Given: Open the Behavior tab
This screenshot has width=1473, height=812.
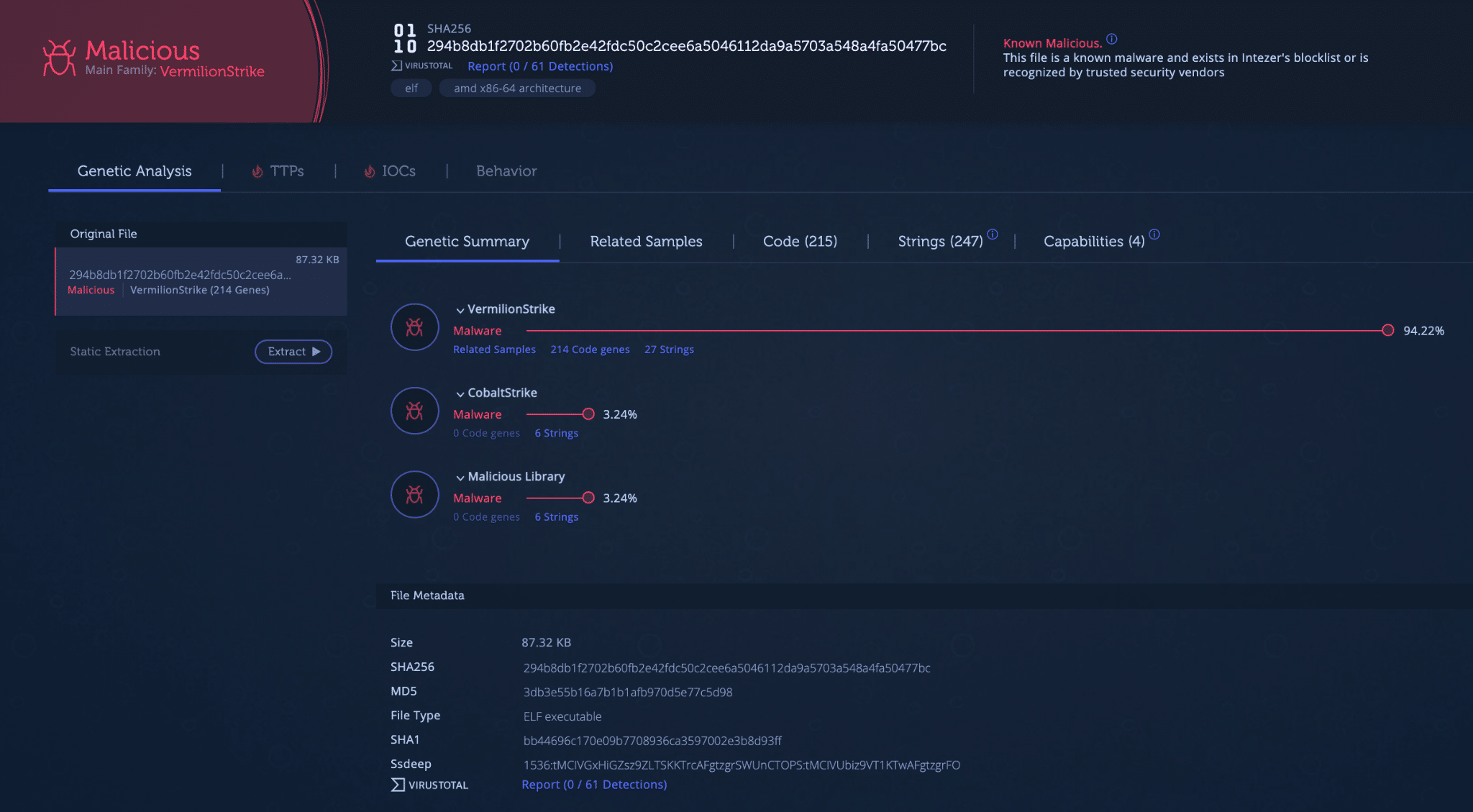Looking at the screenshot, I should [x=506, y=171].
